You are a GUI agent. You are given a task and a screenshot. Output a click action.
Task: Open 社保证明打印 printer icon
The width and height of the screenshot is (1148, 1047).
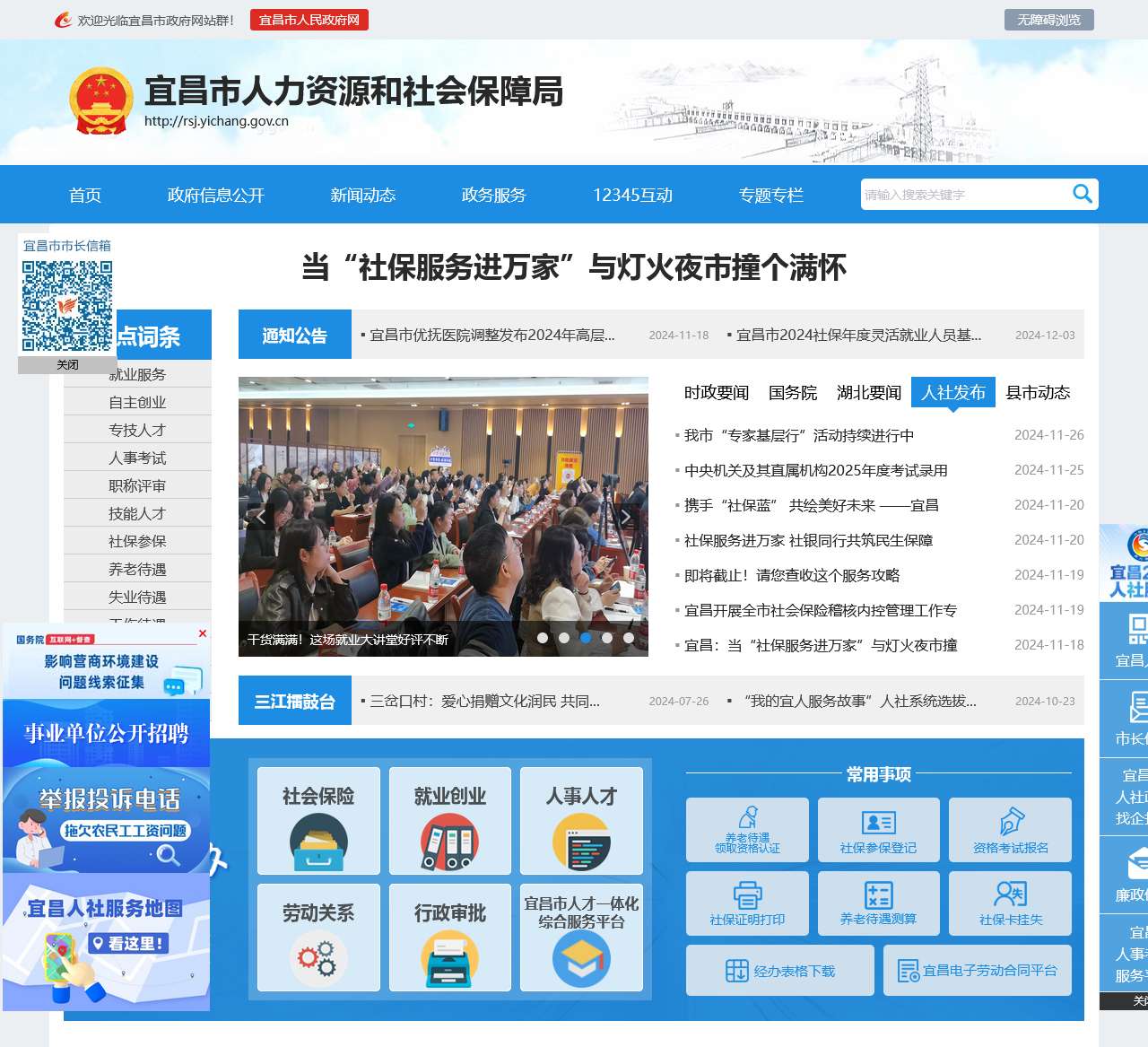[747, 894]
